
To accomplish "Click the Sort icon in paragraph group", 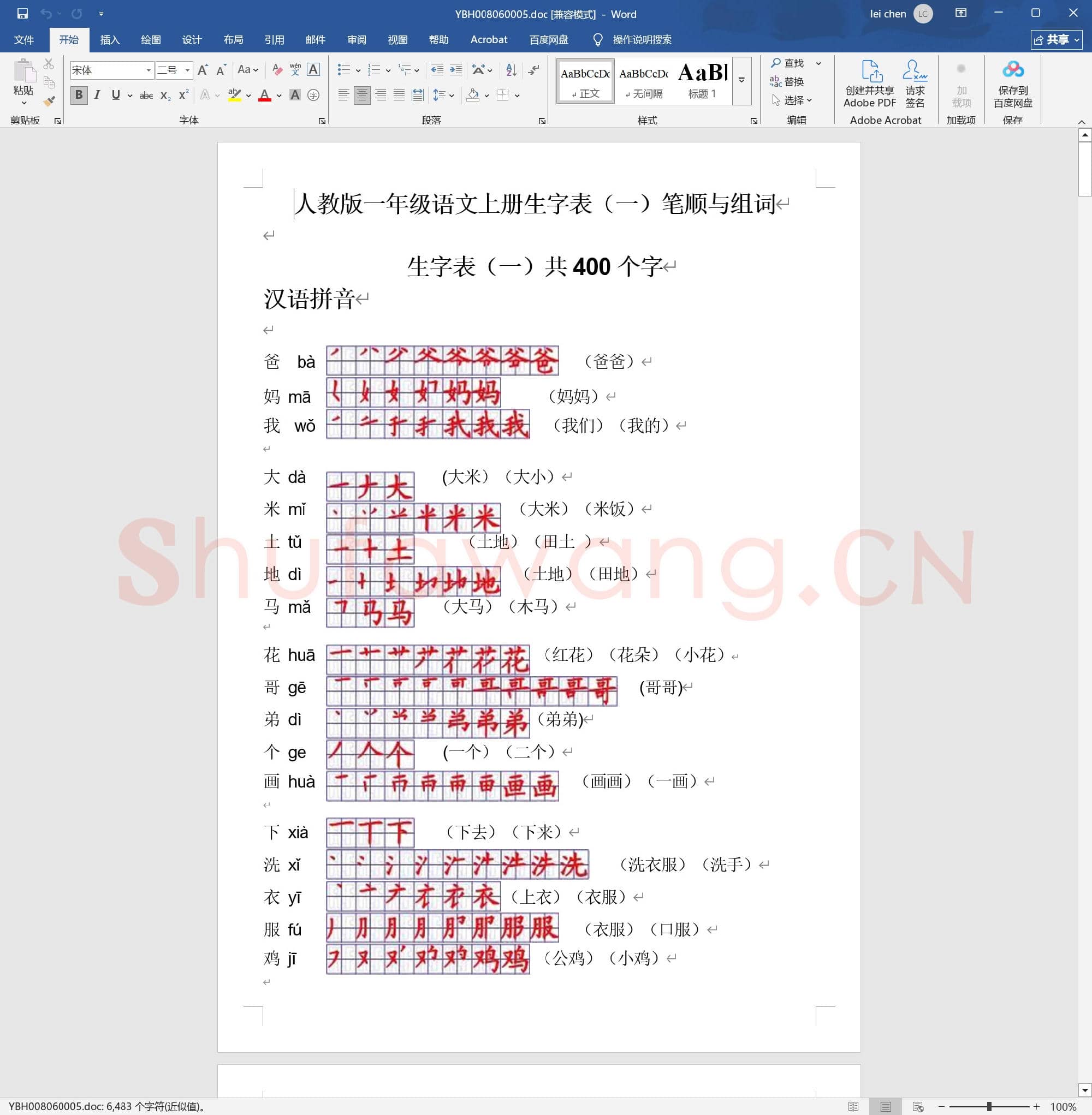I will pyautogui.click(x=511, y=70).
